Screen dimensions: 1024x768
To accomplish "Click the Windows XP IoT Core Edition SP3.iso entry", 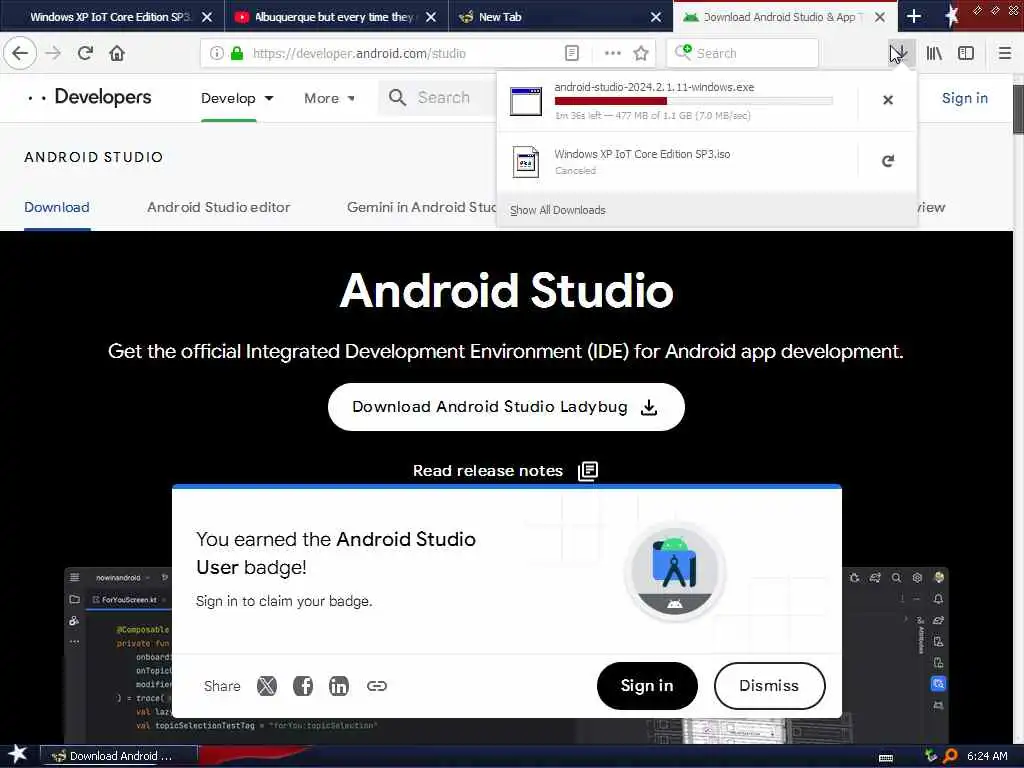I will tap(677, 161).
